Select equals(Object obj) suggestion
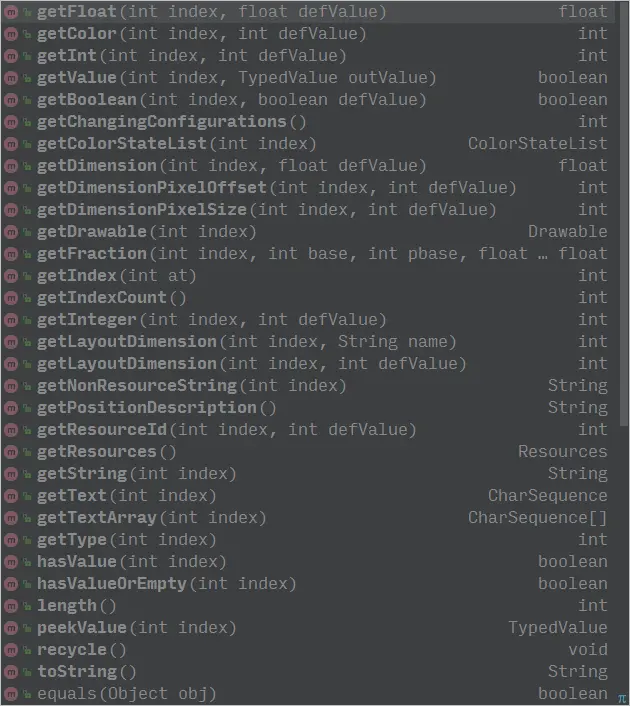 click(308, 694)
